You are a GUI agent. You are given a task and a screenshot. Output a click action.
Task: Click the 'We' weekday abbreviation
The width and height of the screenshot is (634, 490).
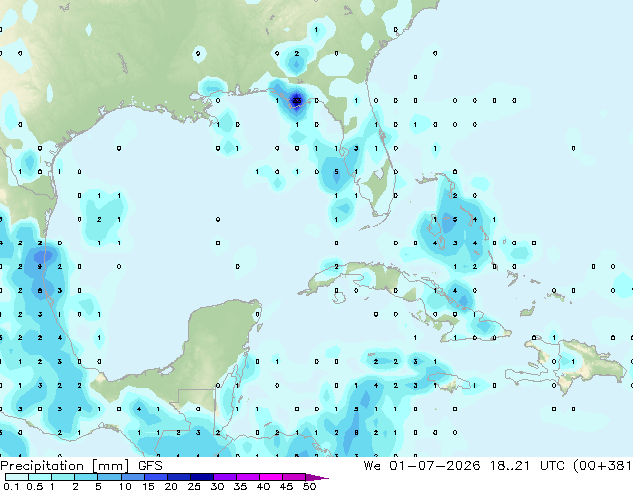coord(372,466)
